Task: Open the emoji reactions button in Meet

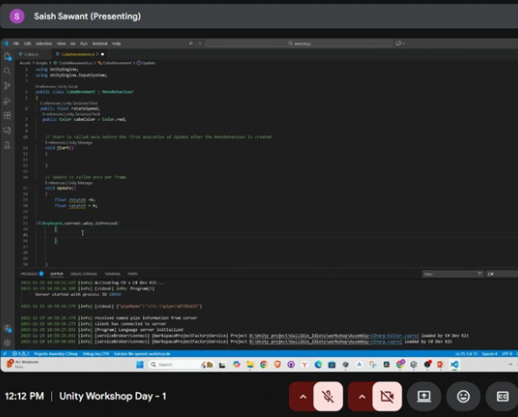Action: pyautogui.click(x=463, y=396)
